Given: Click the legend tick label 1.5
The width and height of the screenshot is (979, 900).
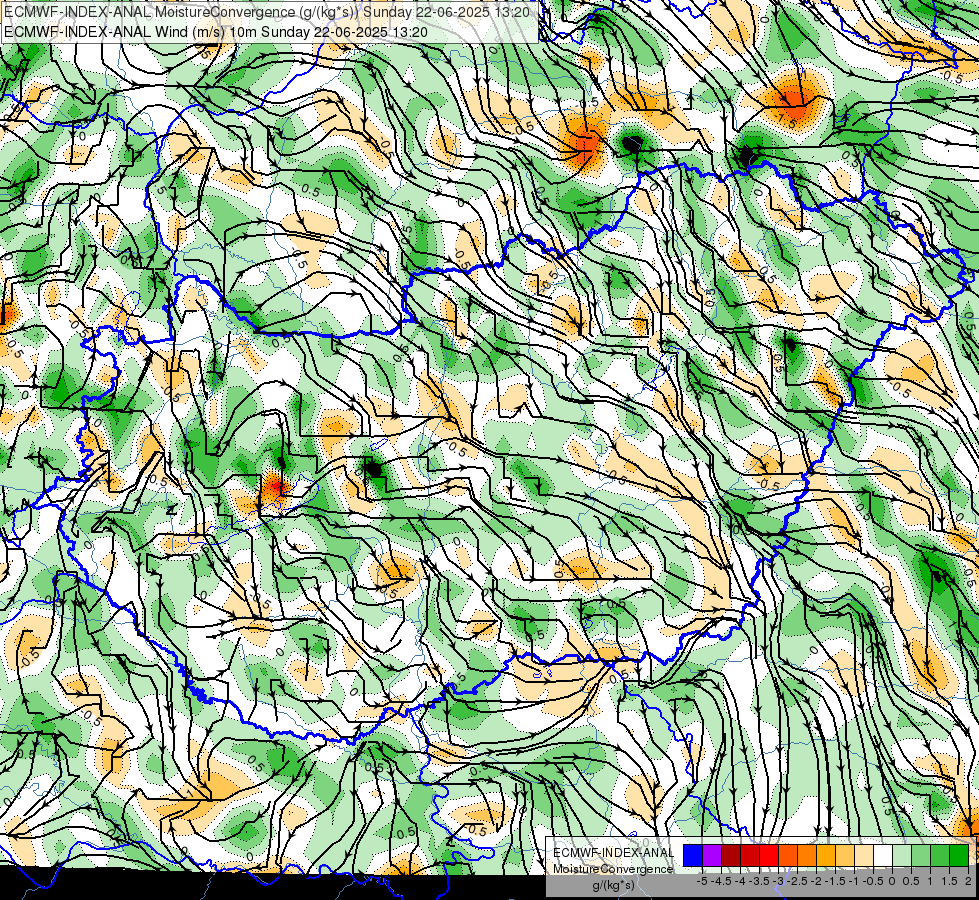Looking at the screenshot, I should click(x=949, y=881).
